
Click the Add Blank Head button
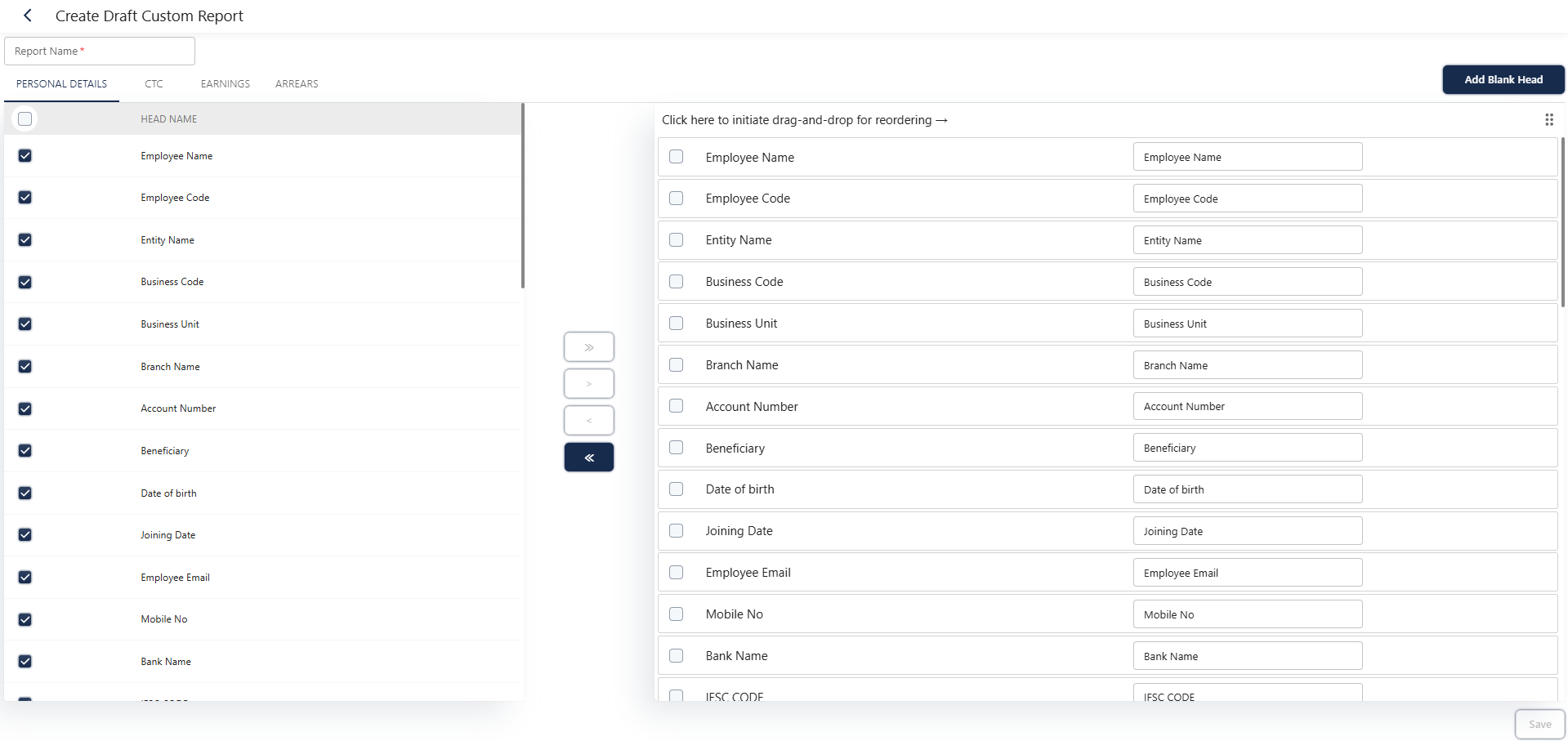[x=1503, y=79]
